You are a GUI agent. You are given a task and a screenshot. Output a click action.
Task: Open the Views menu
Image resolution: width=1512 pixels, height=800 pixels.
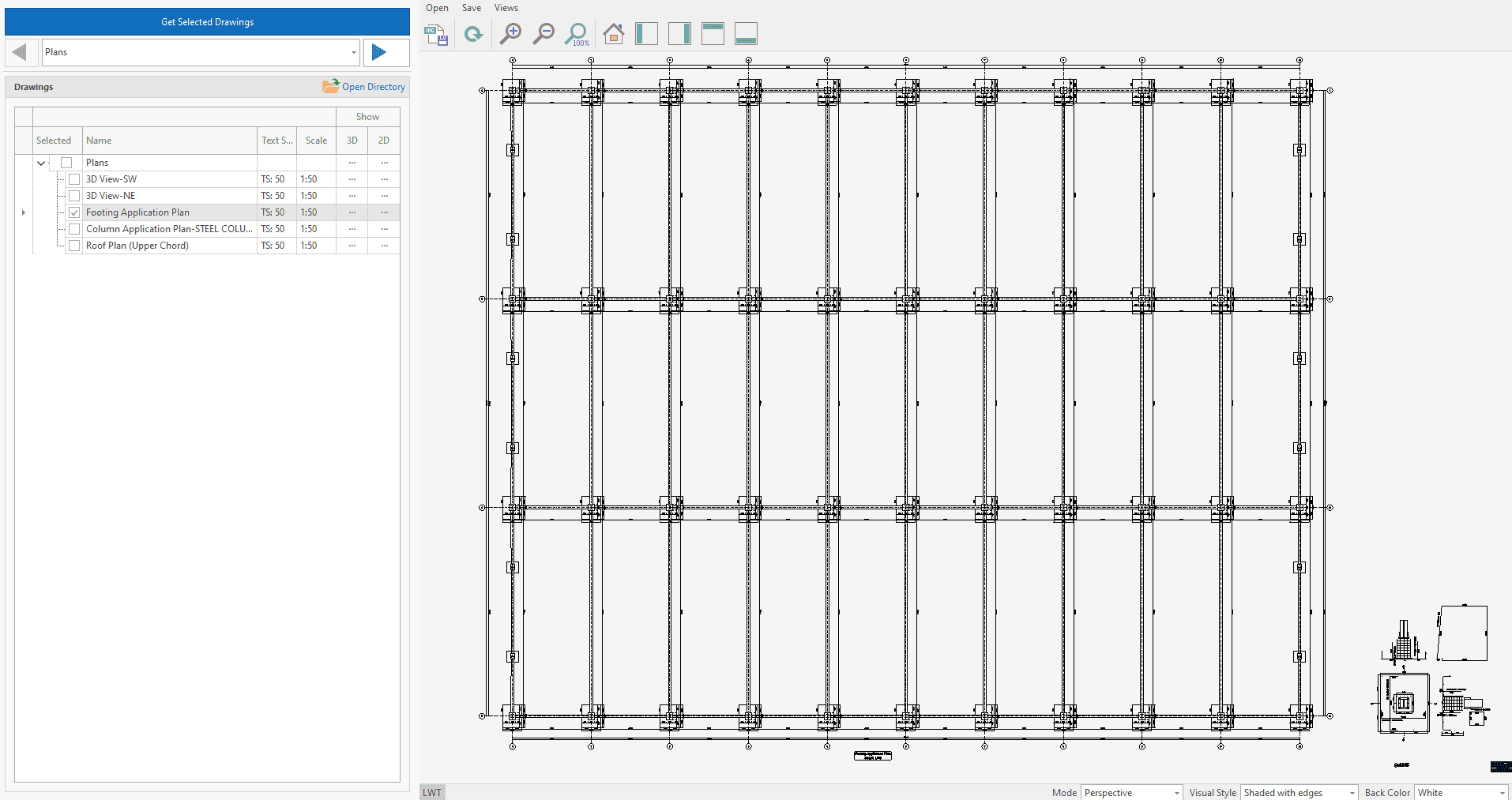506,8
